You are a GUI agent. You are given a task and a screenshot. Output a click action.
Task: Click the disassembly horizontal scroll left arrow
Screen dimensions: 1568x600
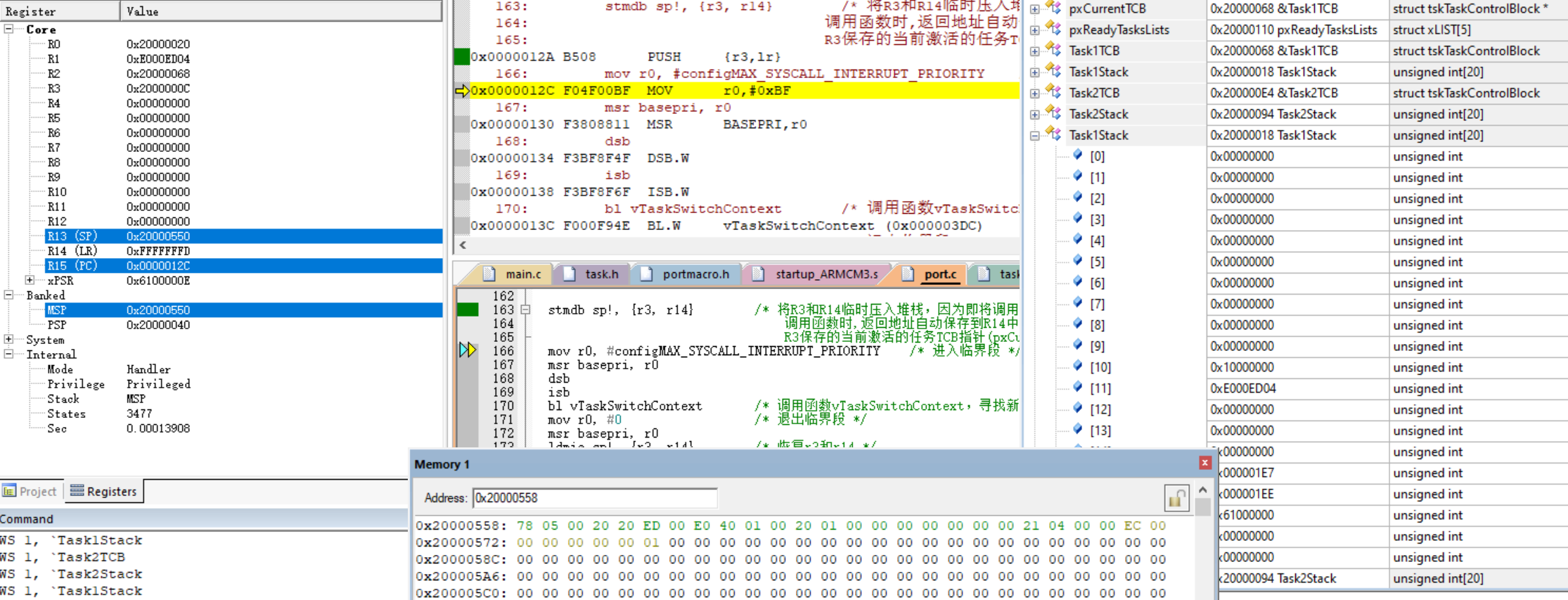click(x=463, y=245)
